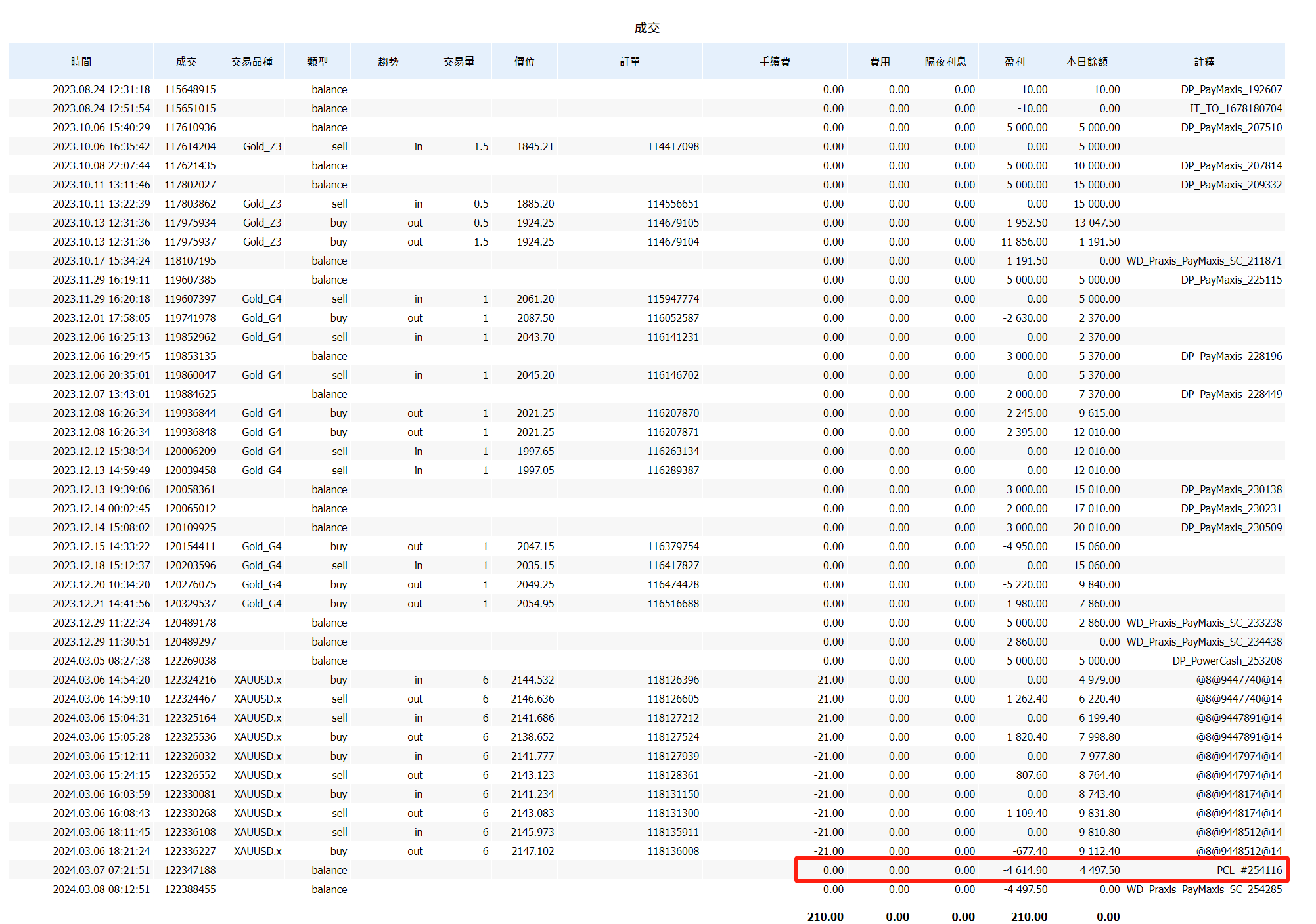Image resolution: width=1316 pixels, height=924 pixels.
Task: Click order number 118136008
Action: coord(673,851)
